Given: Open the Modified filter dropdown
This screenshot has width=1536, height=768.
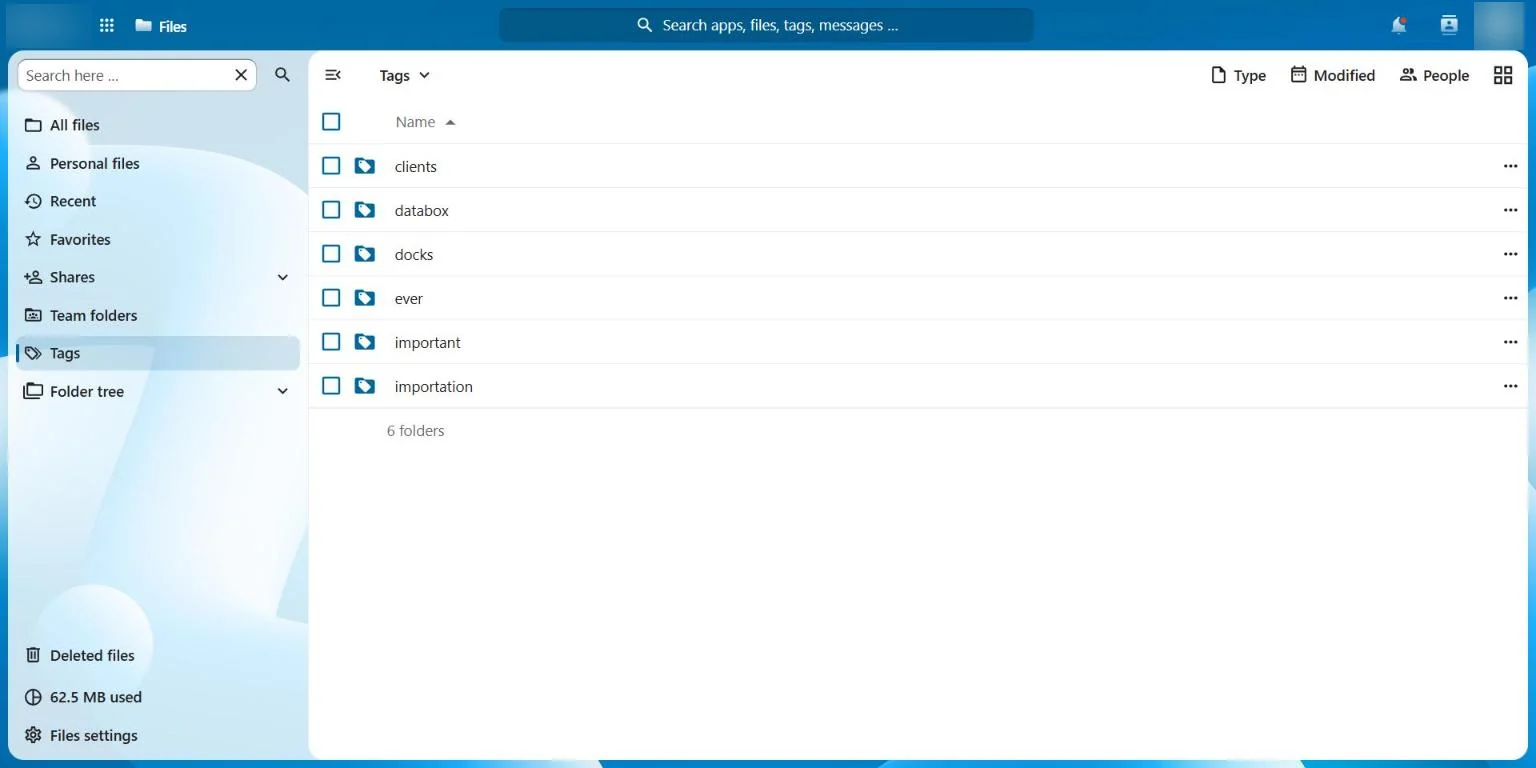Looking at the screenshot, I should (x=1333, y=75).
